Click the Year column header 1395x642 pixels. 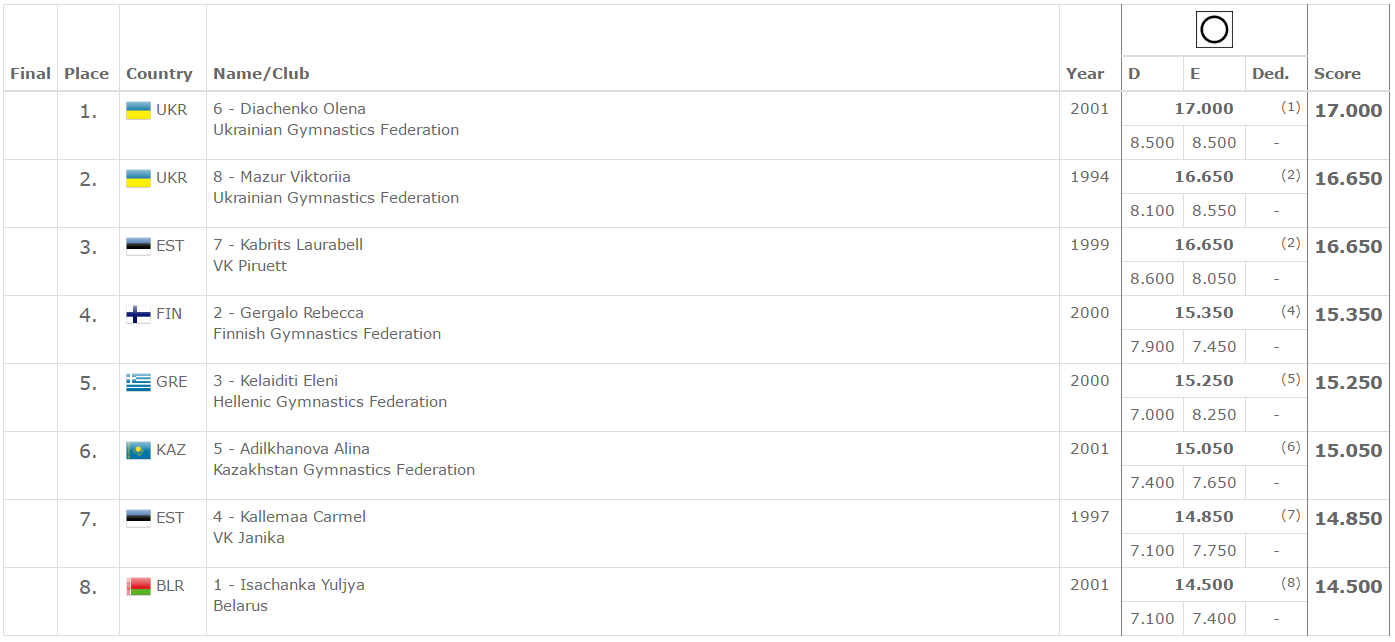click(x=1085, y=74)
